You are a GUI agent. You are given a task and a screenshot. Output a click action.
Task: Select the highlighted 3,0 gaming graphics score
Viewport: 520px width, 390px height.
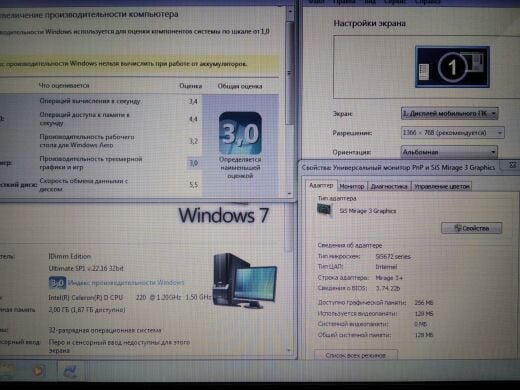194,163
